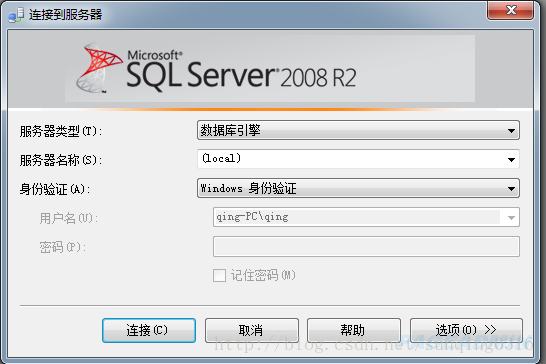The width and height of the screenshot is (546, 364).
Task: Click the 身份验证(A) label
Action: pos(55,189)
